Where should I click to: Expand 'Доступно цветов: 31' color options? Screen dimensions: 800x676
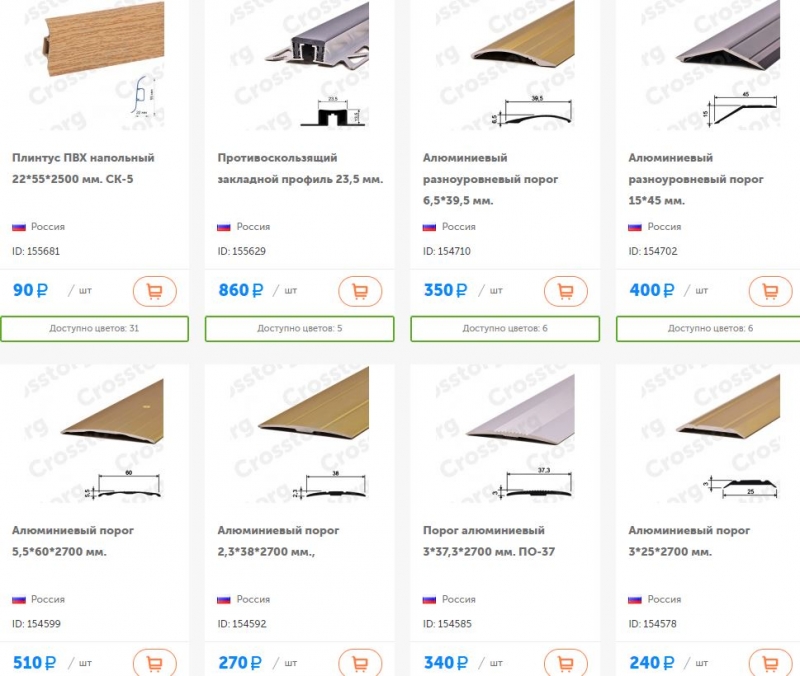(x=94, y=329)
